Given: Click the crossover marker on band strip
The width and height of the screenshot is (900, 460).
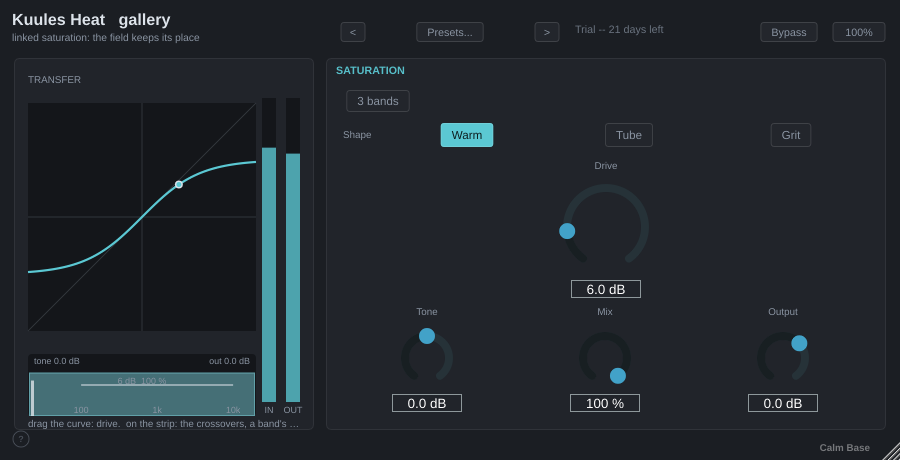Looking at the screenshot, I should click(32, 397).
